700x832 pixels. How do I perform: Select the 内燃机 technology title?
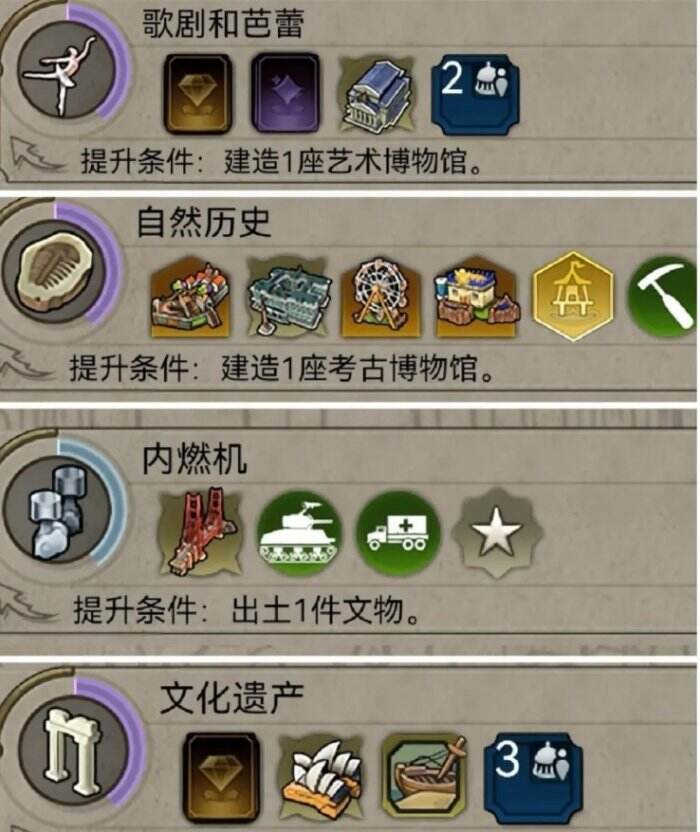[x=194, y=459]
